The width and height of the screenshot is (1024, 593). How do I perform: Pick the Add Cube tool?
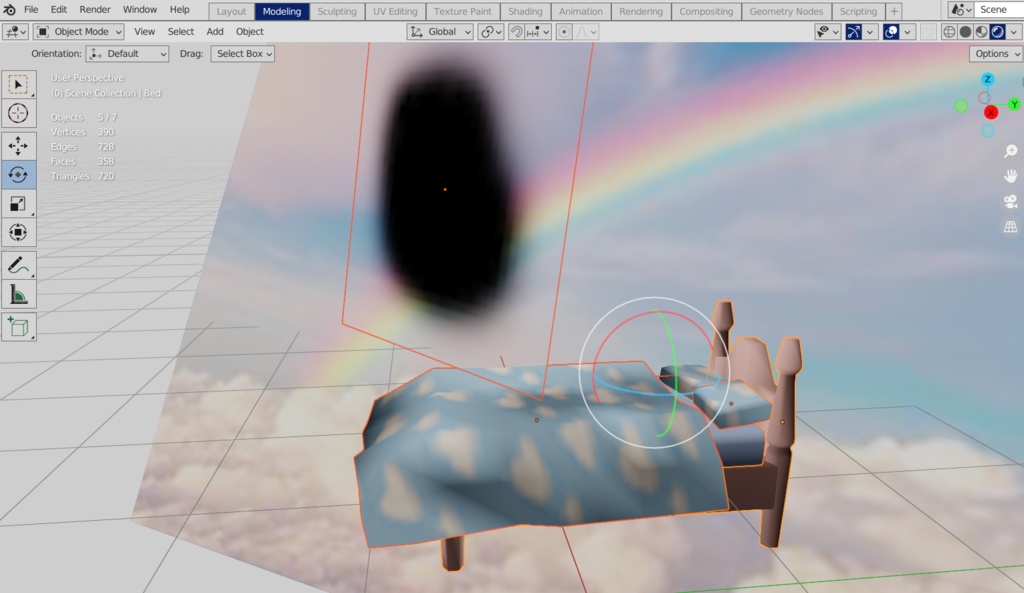click(x=18, y=327)
